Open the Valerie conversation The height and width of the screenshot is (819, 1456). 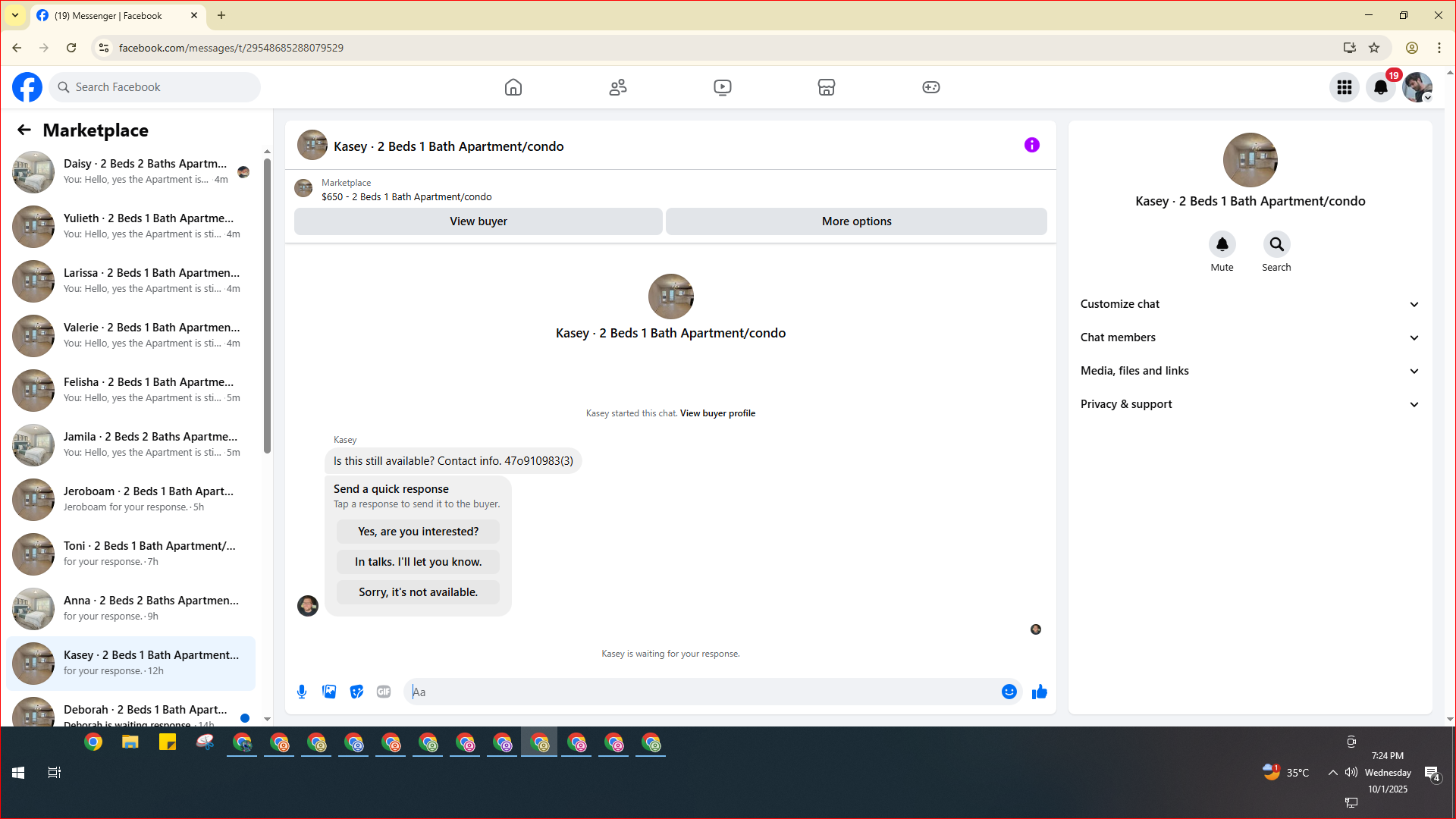coord(130,336)
